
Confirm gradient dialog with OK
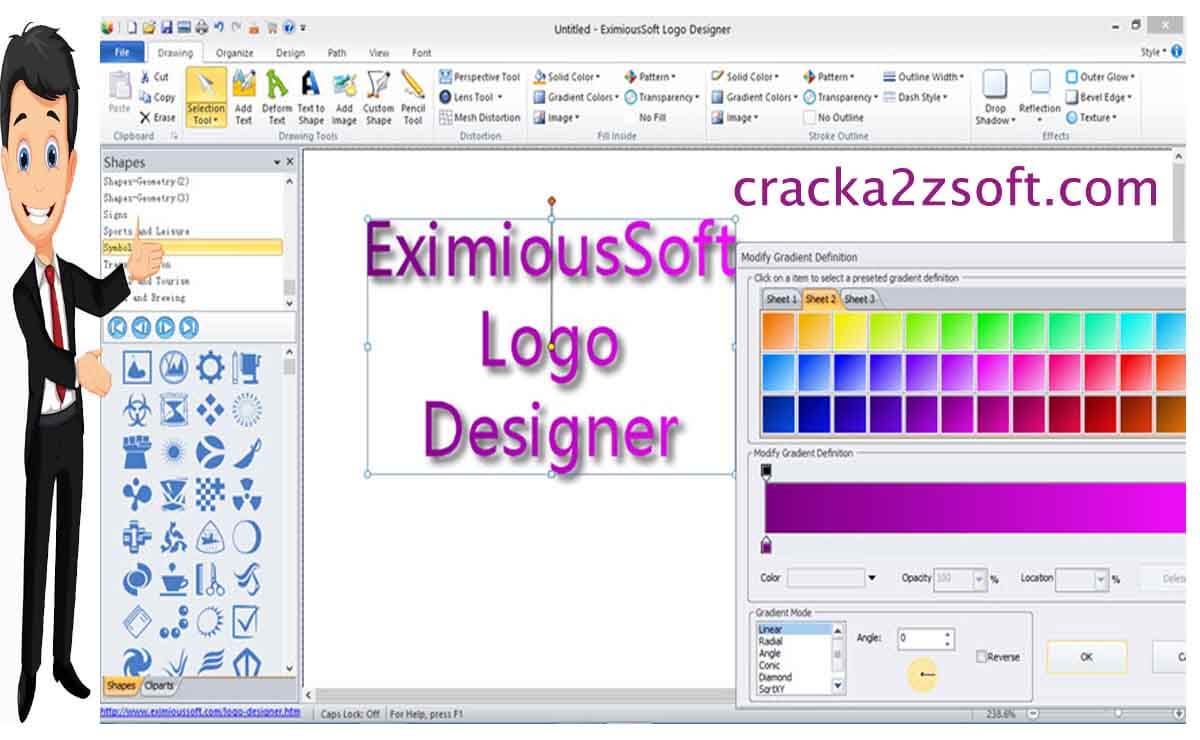pyautogui.click(x=1087, y=657)
